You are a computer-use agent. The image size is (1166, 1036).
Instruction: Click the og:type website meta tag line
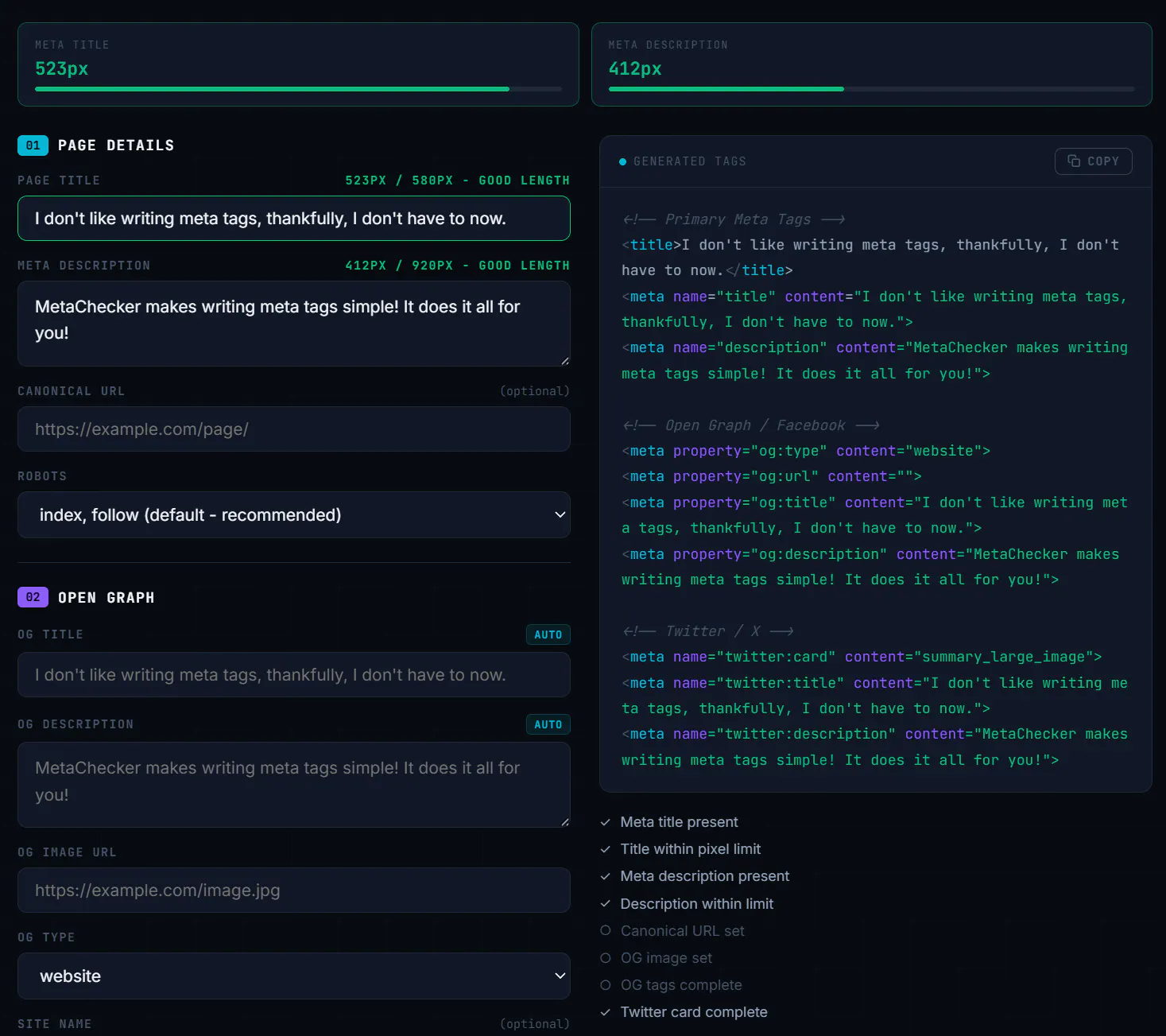tap(806, 451)
